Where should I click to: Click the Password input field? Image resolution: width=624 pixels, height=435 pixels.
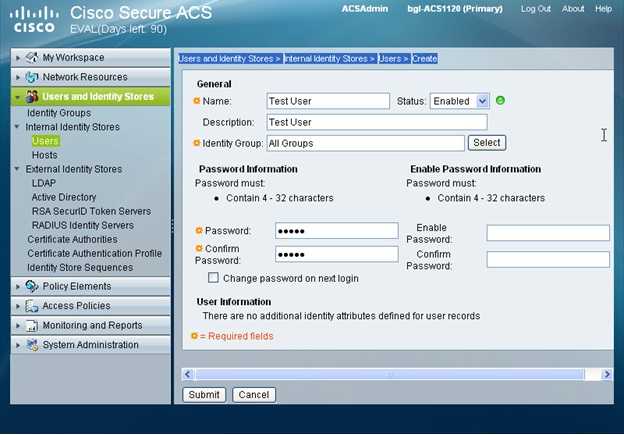click(337, 231)
